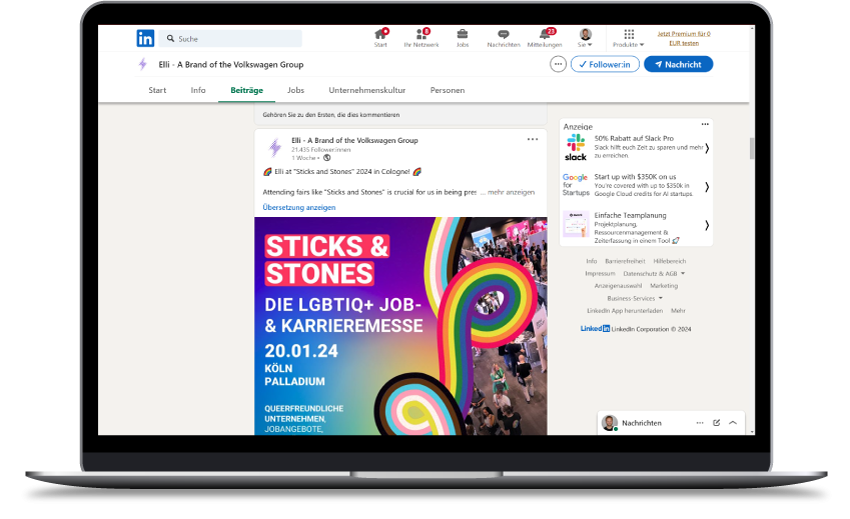This screenshot has height=519, width=850.
Task: Open the Unternehmenskultur tab
Action: point(367,90)
